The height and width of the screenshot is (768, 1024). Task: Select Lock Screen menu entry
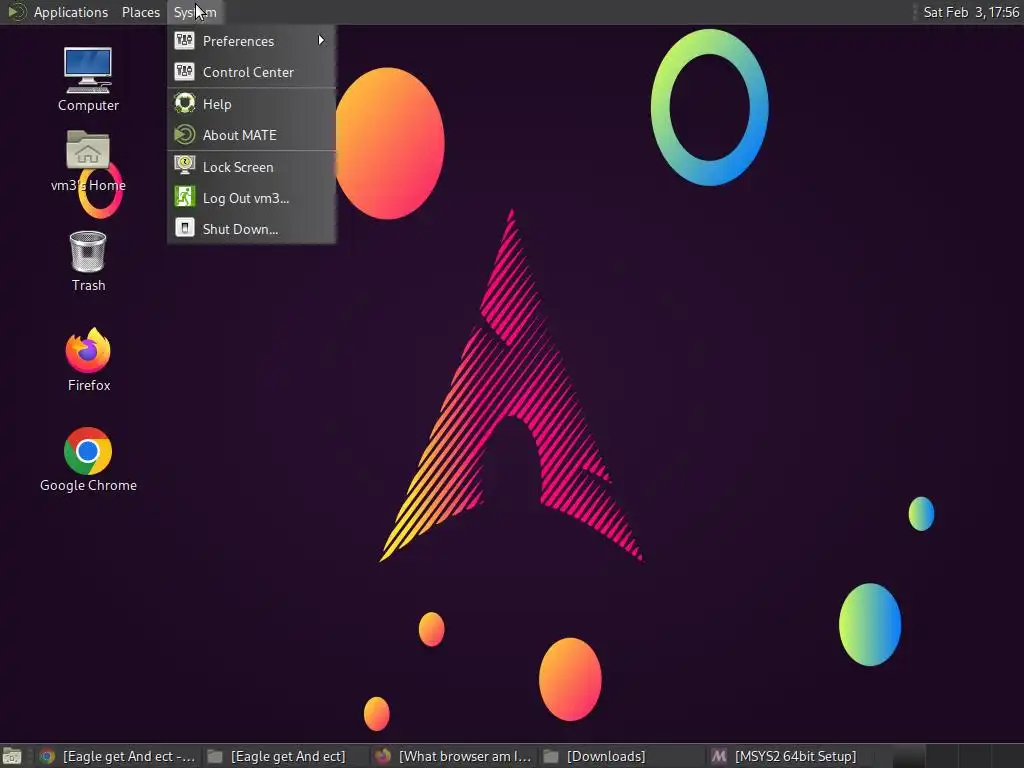251,167
